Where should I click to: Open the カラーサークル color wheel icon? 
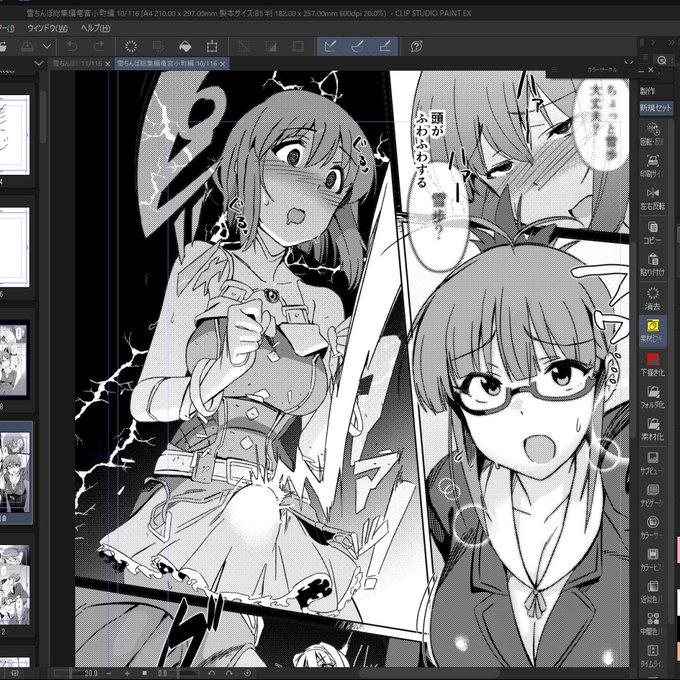tap(652, 527)
